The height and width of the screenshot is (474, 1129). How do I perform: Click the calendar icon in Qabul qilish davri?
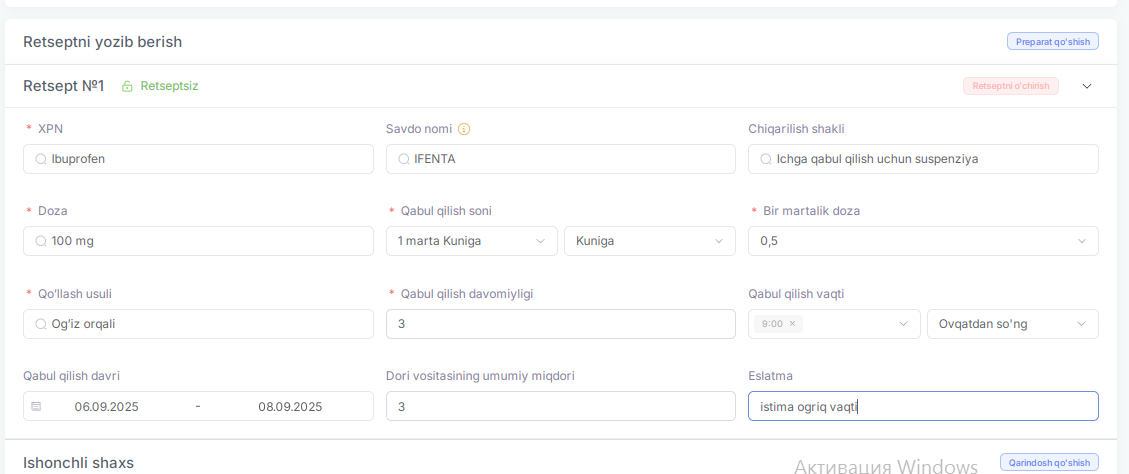(36, 406)
